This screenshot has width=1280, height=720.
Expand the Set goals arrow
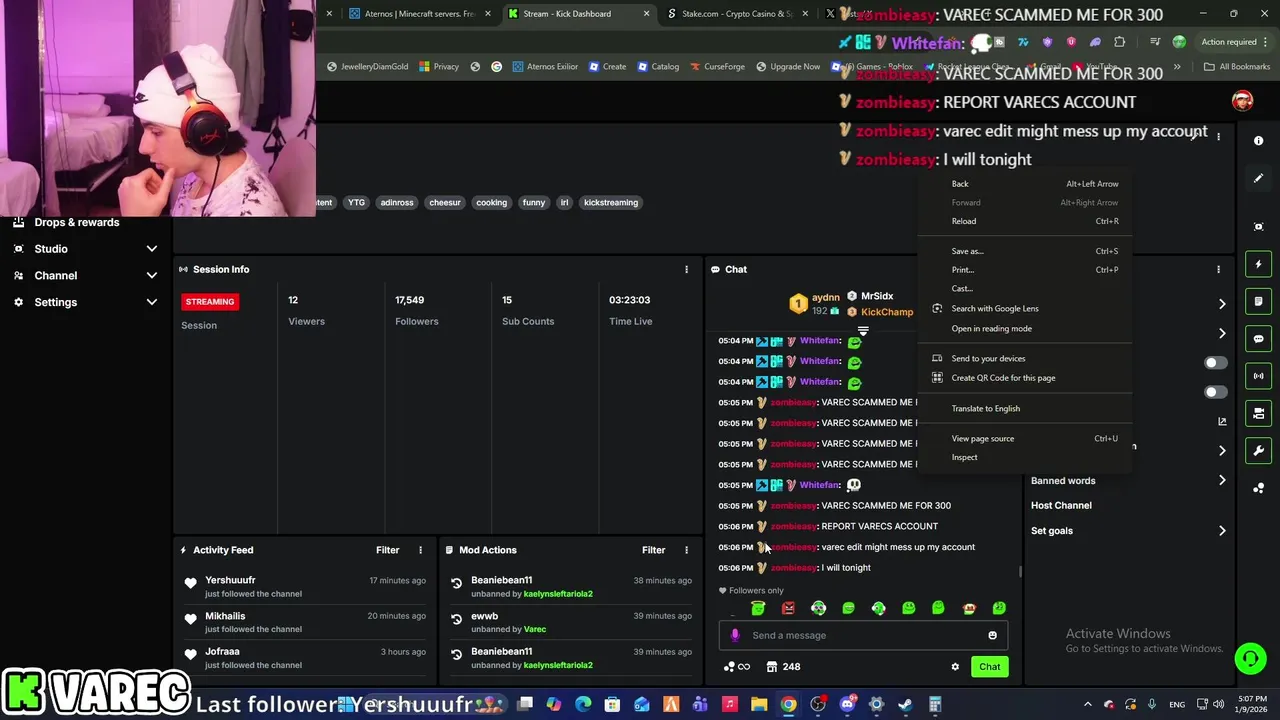coord(1222,531)
